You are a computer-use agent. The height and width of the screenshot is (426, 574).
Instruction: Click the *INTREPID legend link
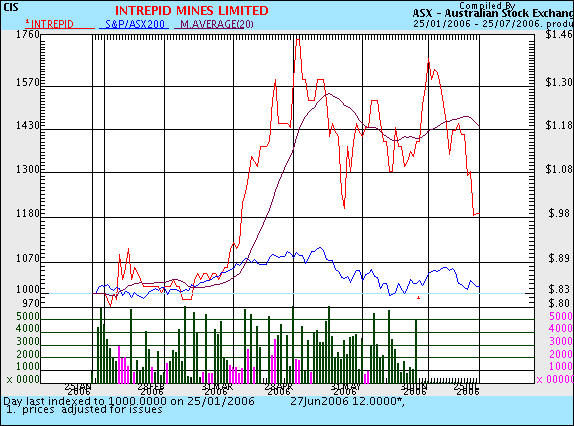tap(49, 24)
